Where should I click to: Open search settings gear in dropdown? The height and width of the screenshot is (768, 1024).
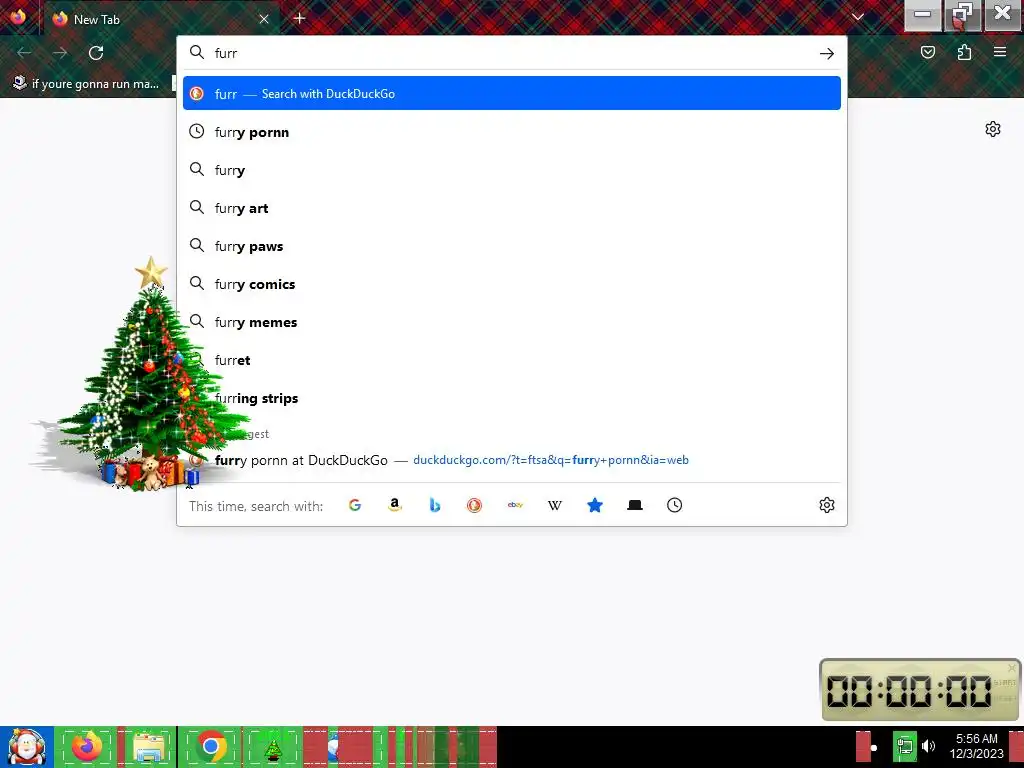pos(827,505)
